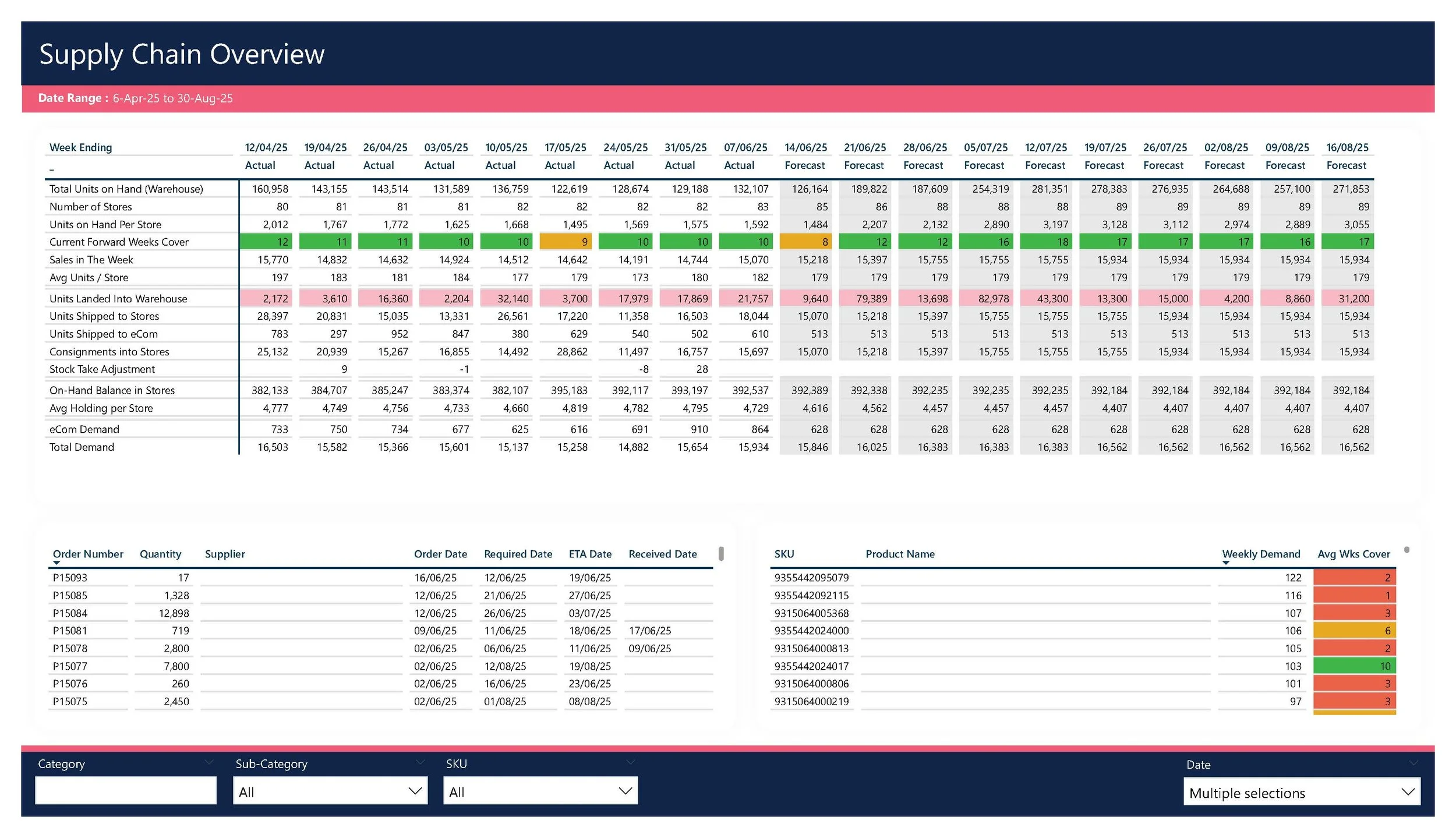Select the Week Ending column header
1456x838 pixels.
click(x=80, y=147)
